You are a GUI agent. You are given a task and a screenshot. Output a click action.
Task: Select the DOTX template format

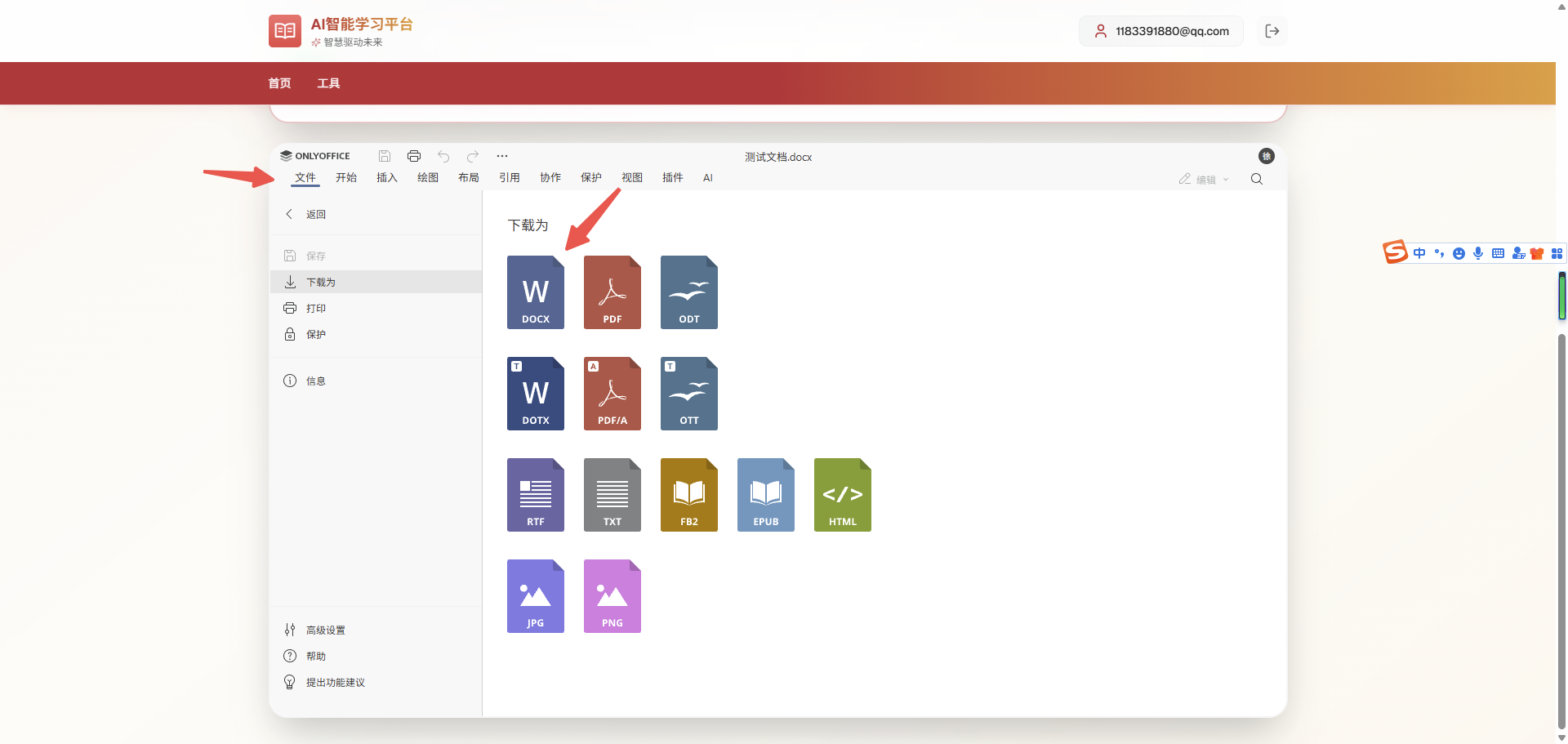coord(536,394)
